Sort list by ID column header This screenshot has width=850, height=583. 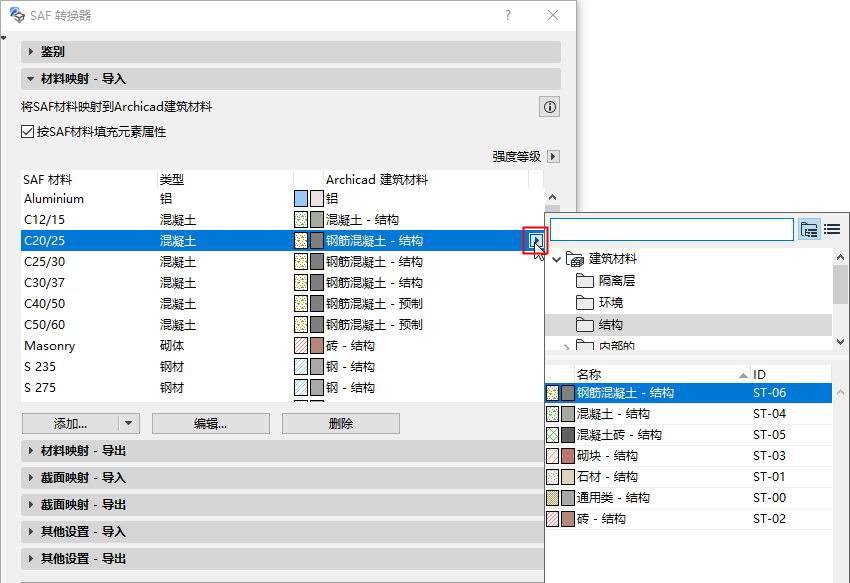(791, 374)
